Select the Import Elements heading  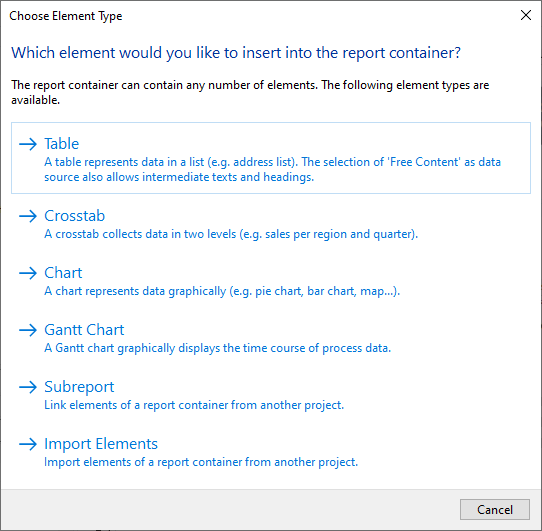pos(101,444)
